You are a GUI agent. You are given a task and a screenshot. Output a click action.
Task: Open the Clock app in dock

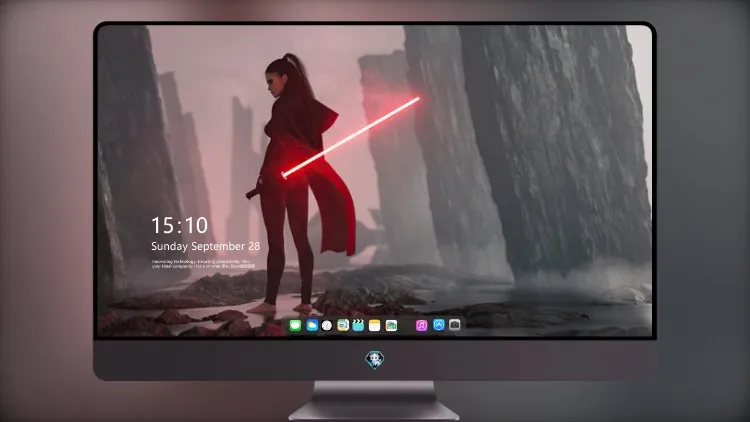pyautogui.click(x=327, y=326)
